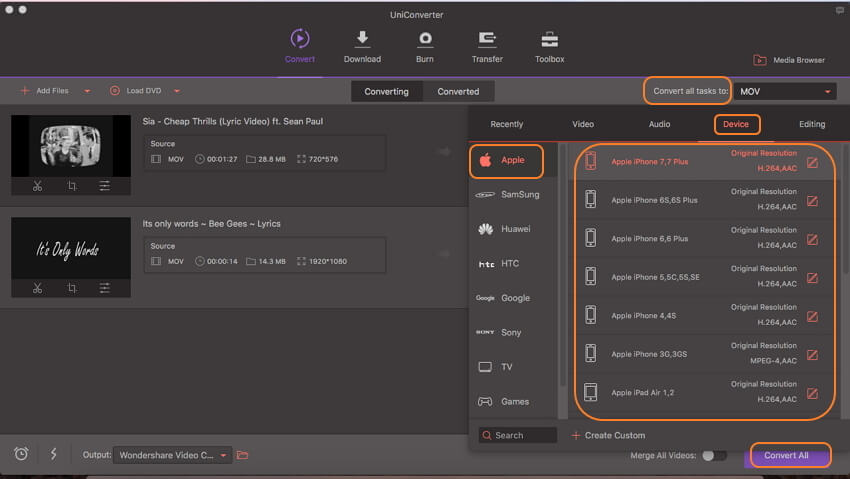Click the Add Files button

(45, 90)
